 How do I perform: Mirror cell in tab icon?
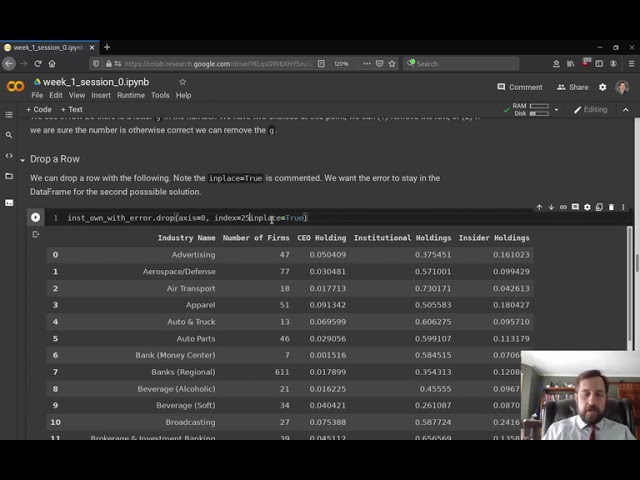599,207
